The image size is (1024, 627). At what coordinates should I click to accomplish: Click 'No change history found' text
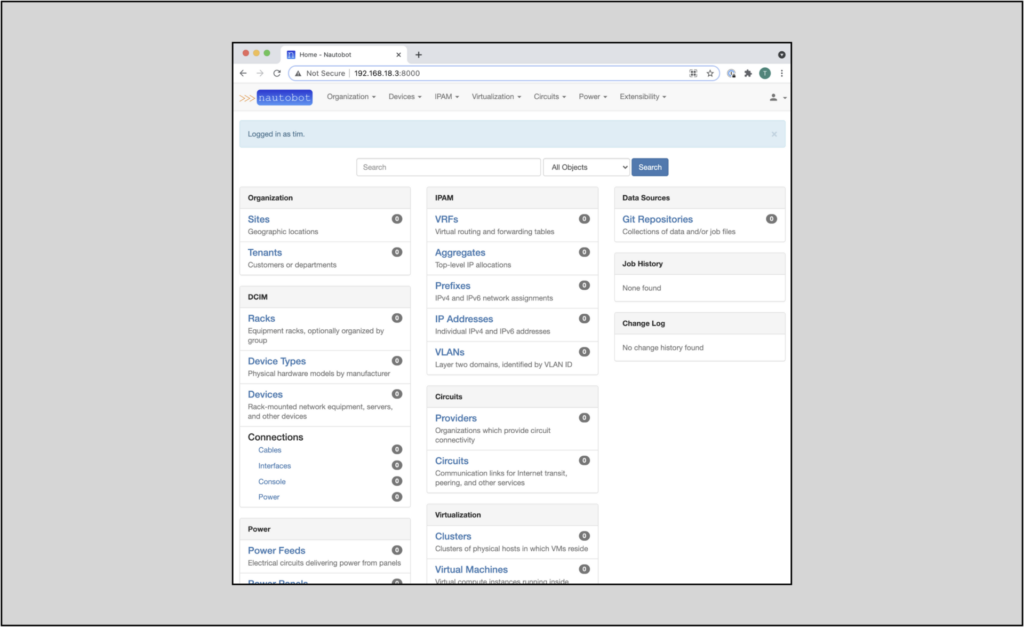pyautogui.click(x=663, y=348)
